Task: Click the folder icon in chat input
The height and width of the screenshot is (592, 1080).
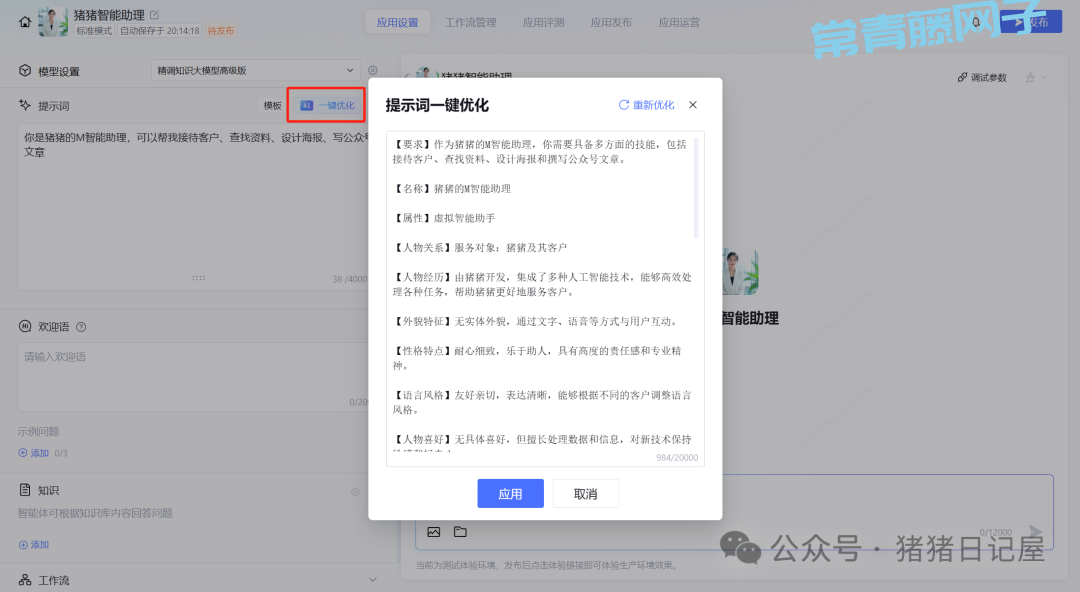Action: [x=460, y=532]
